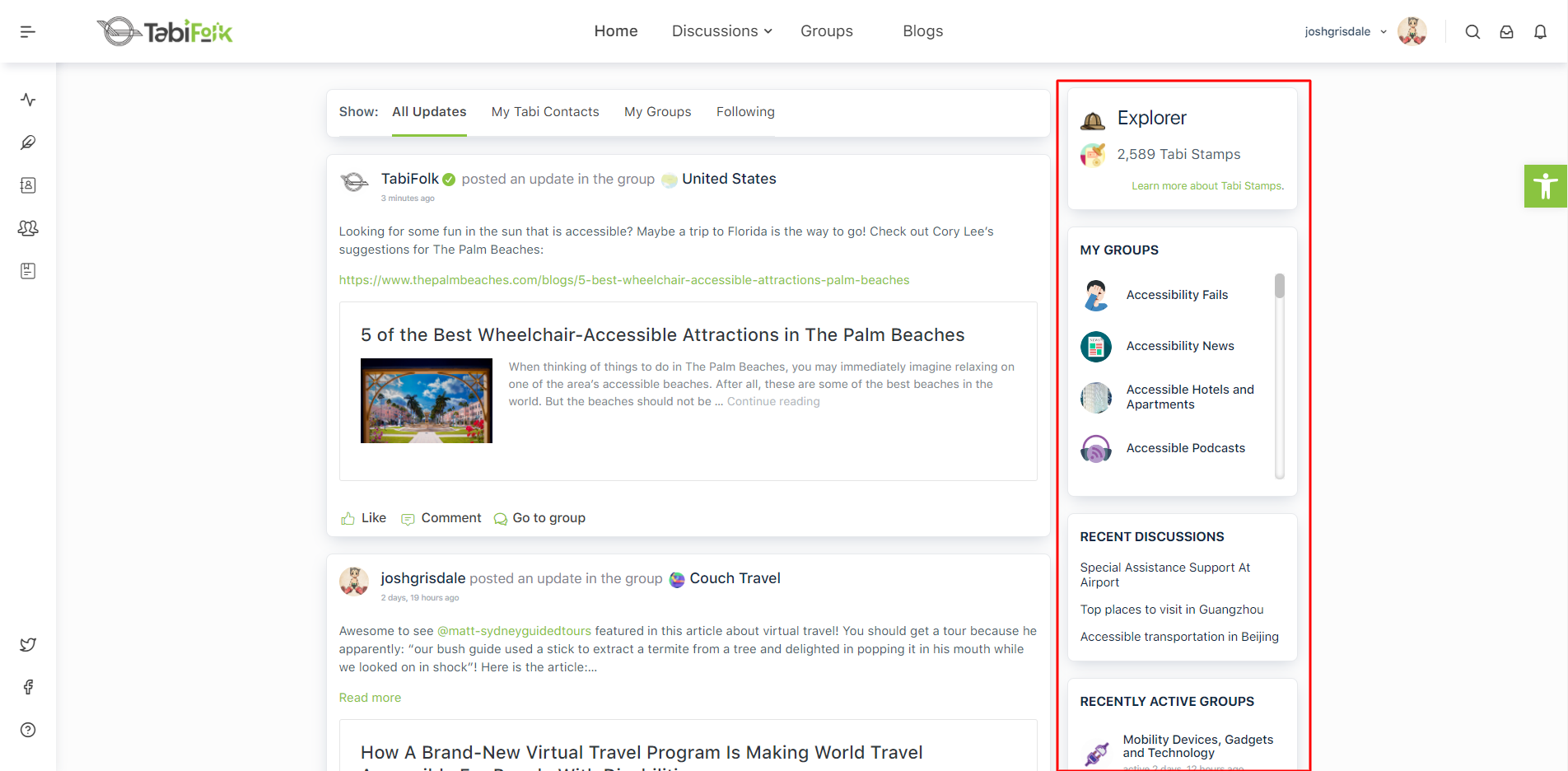The height and width of the screenshot is (771, 1568).
Task: Click Go to group button
Action: click(x=539, y=518)
